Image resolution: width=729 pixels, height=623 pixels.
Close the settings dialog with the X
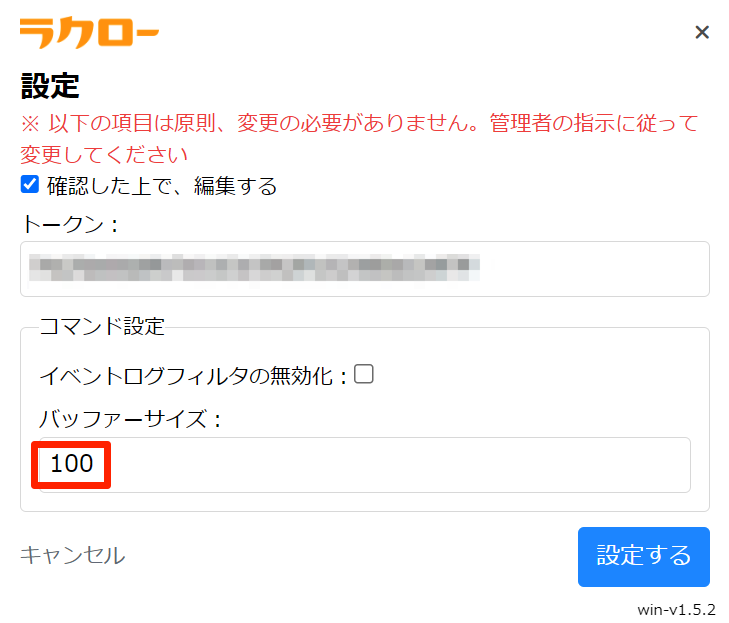[x=702, y=32]
